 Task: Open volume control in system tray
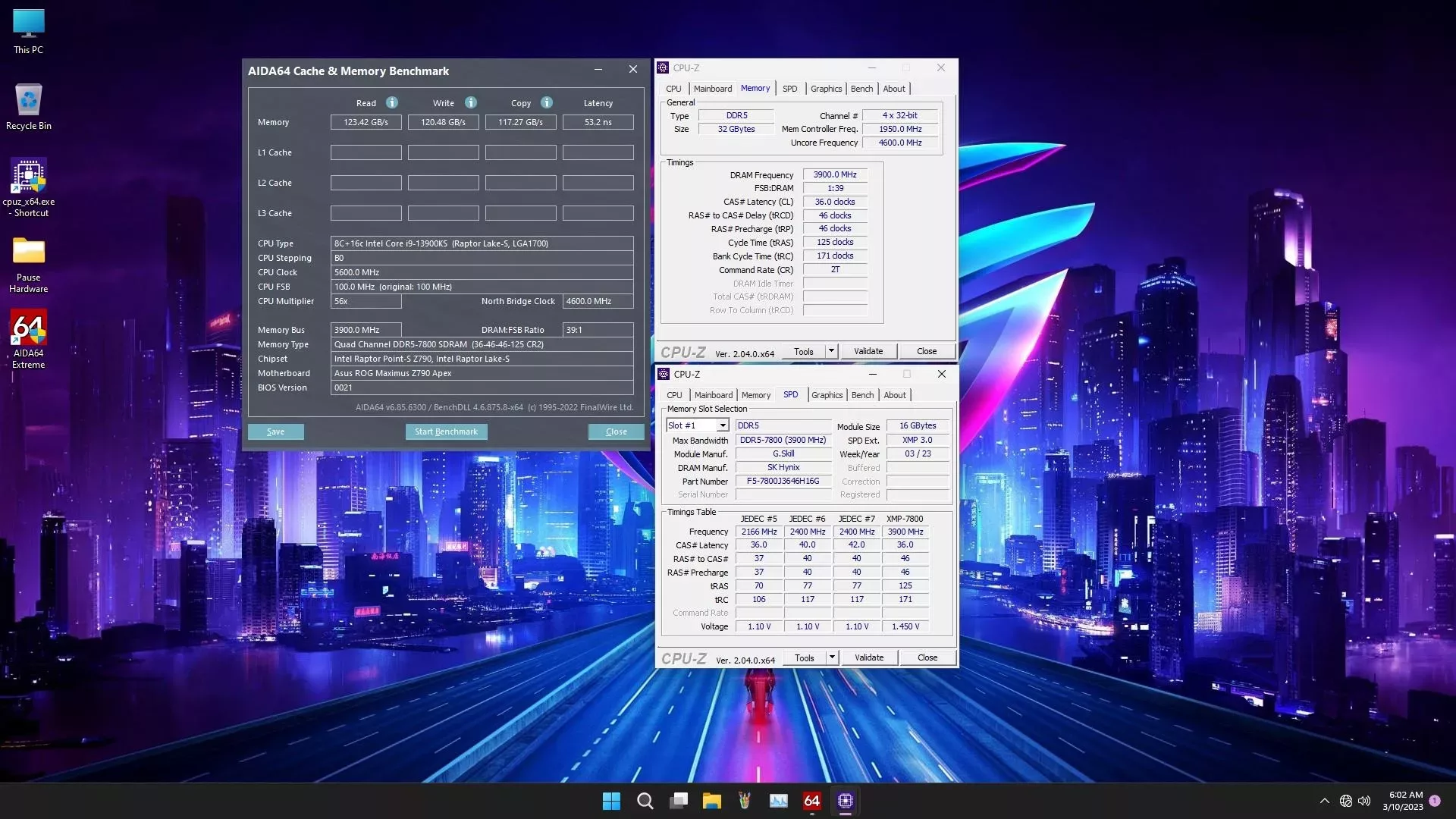tap(1364, 801)
